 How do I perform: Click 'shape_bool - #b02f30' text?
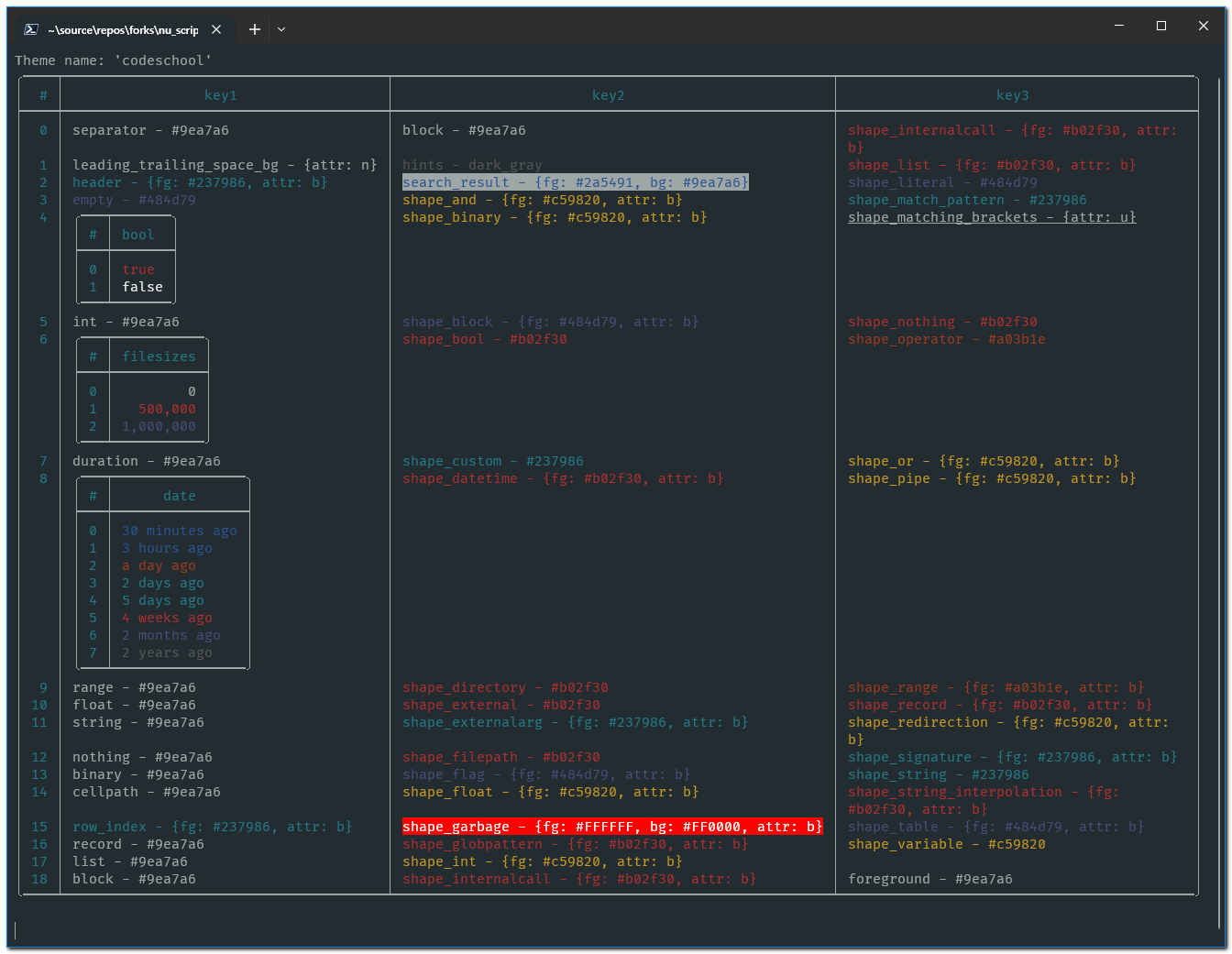pos(485,339)
